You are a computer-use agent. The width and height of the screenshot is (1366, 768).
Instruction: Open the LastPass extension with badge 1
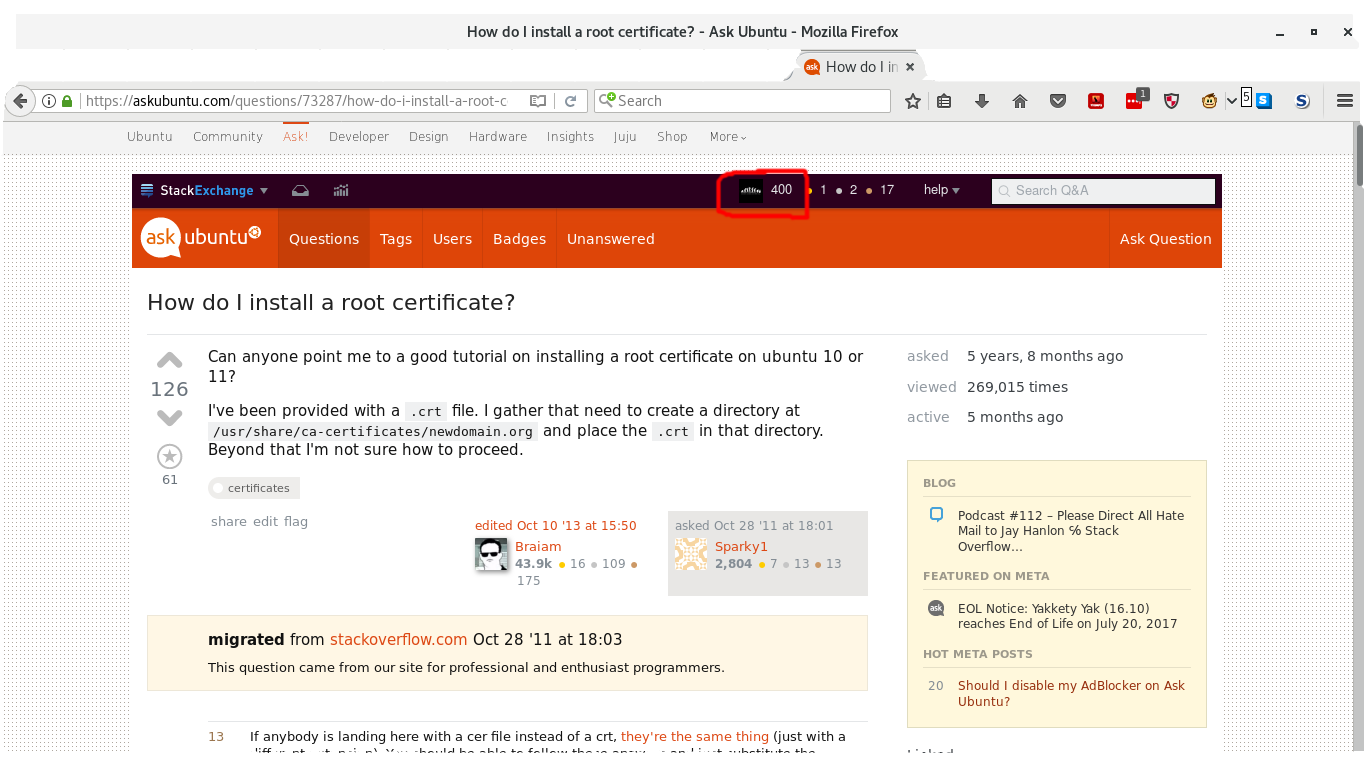1135,99
